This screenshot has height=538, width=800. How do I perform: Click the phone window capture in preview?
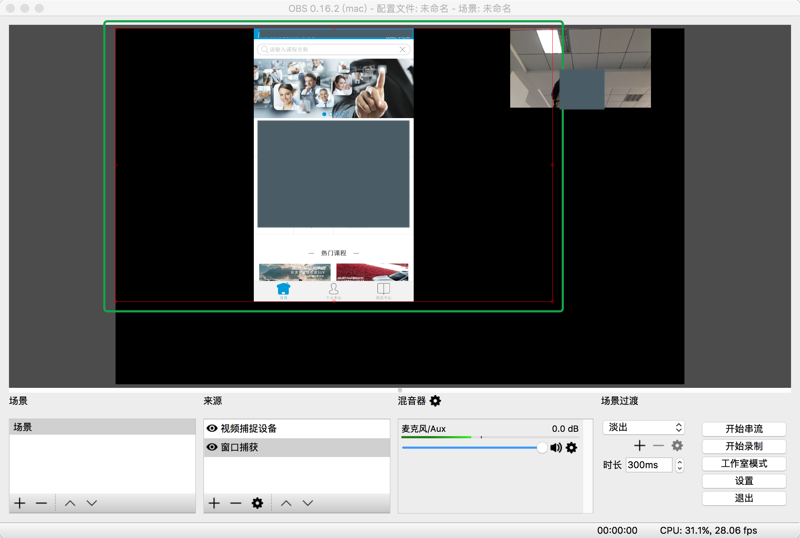coord(334,165)
